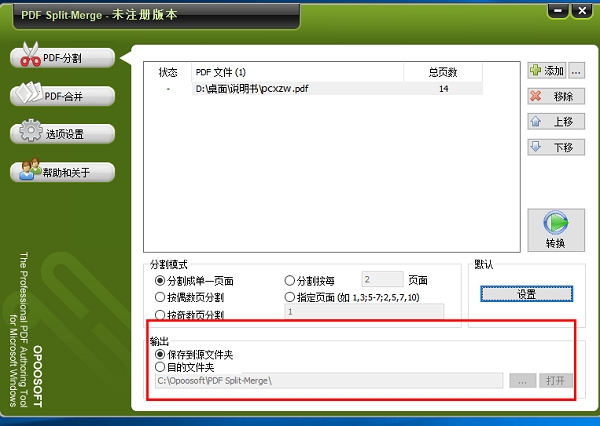This screenshot has width=600, height=426.
Task: Move file up with 上移 button
Action: click(556, 122)
